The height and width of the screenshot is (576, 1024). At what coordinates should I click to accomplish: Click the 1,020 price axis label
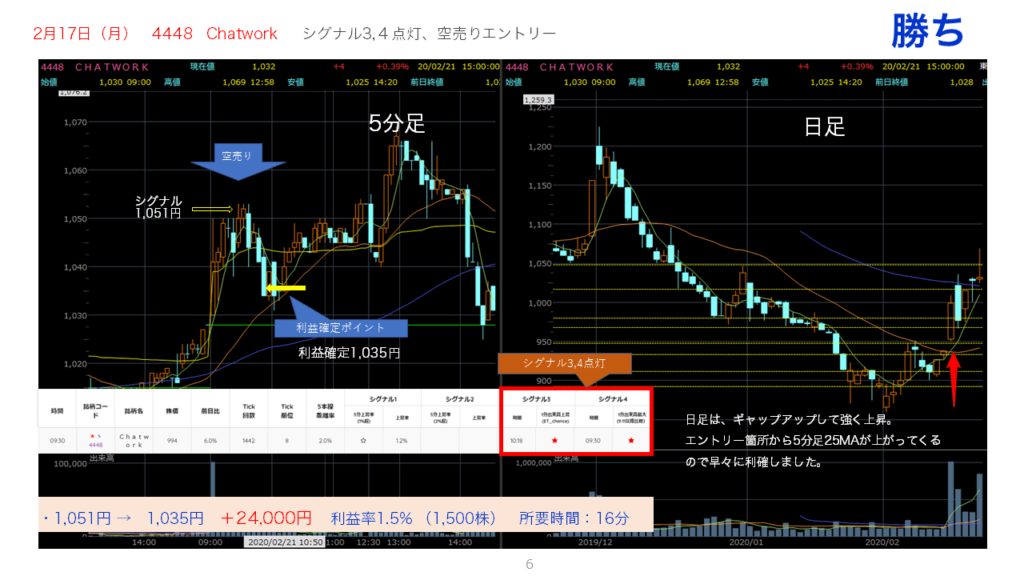75,364
